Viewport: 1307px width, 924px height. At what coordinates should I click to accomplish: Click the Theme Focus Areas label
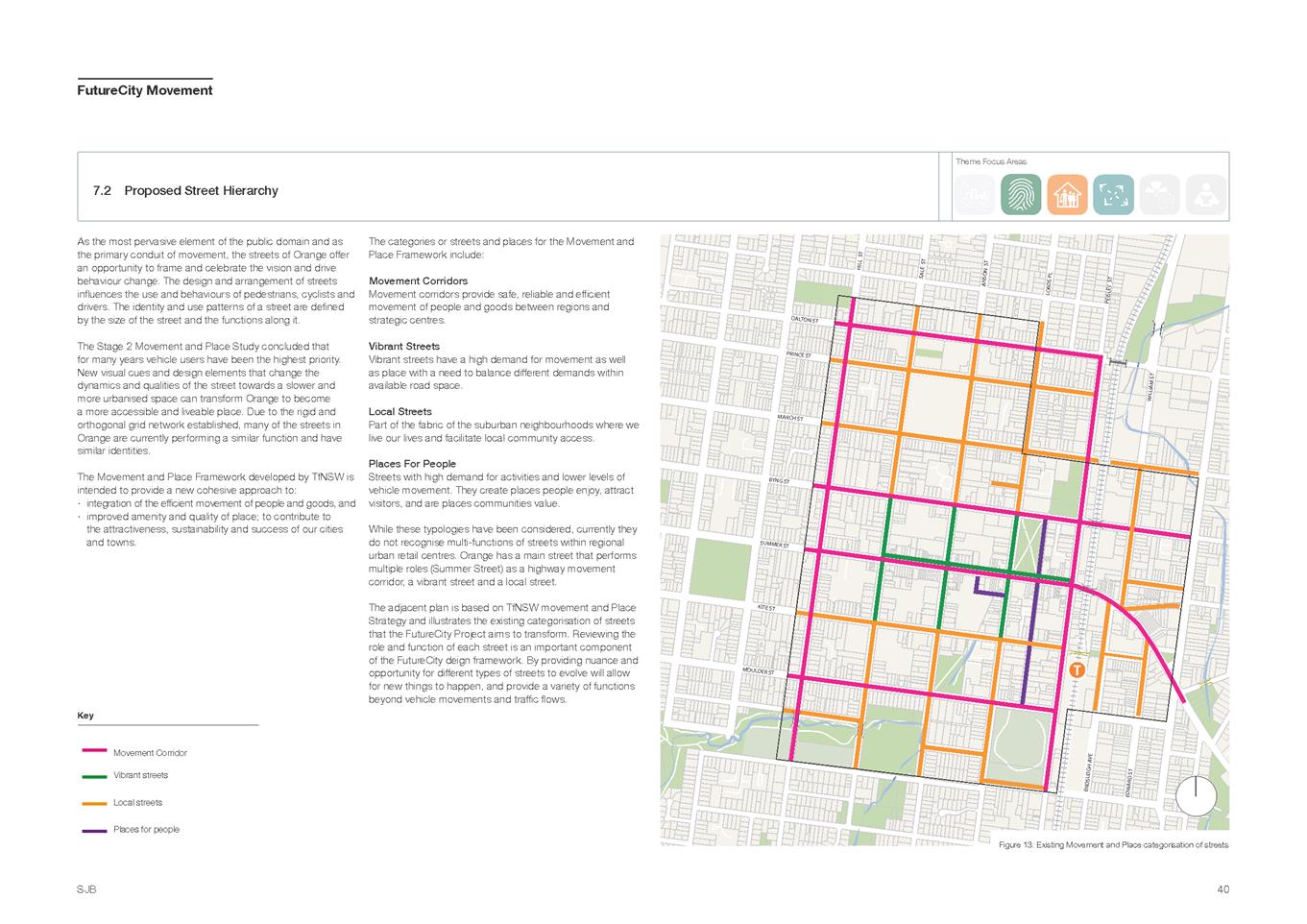pos(991,161)
